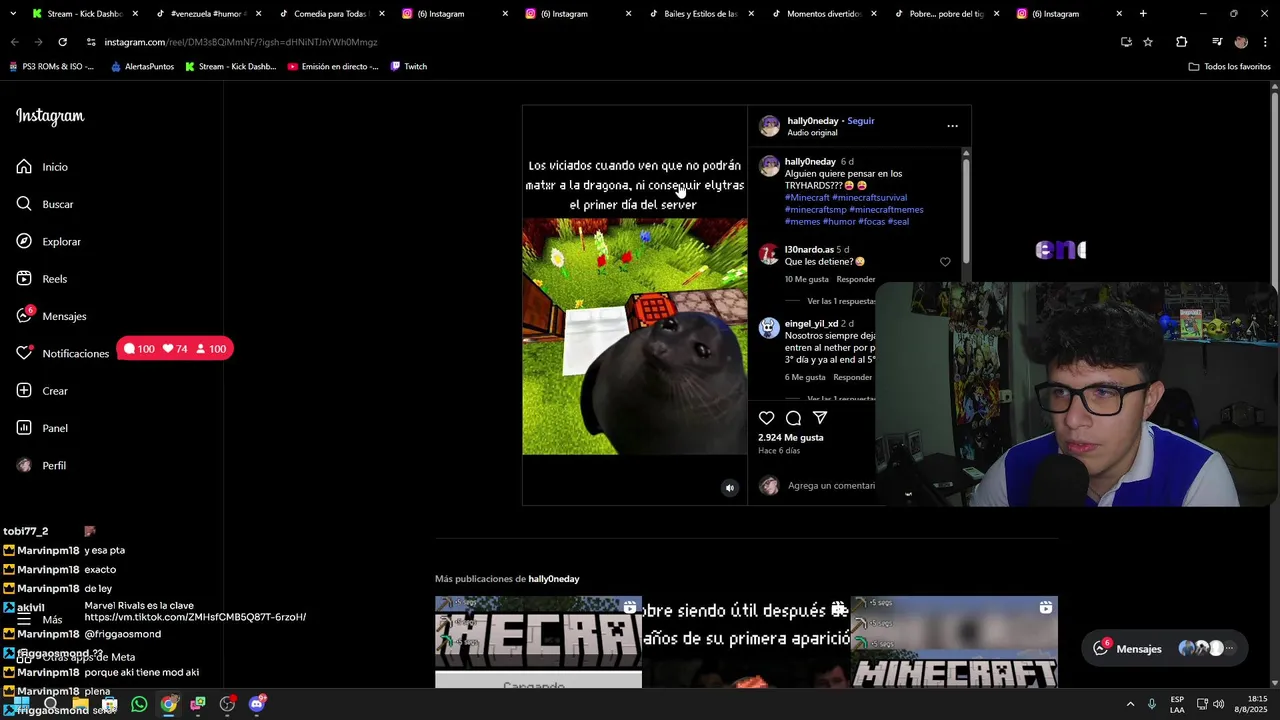Open AlertasPuntos bookmark

coord(142,67)
